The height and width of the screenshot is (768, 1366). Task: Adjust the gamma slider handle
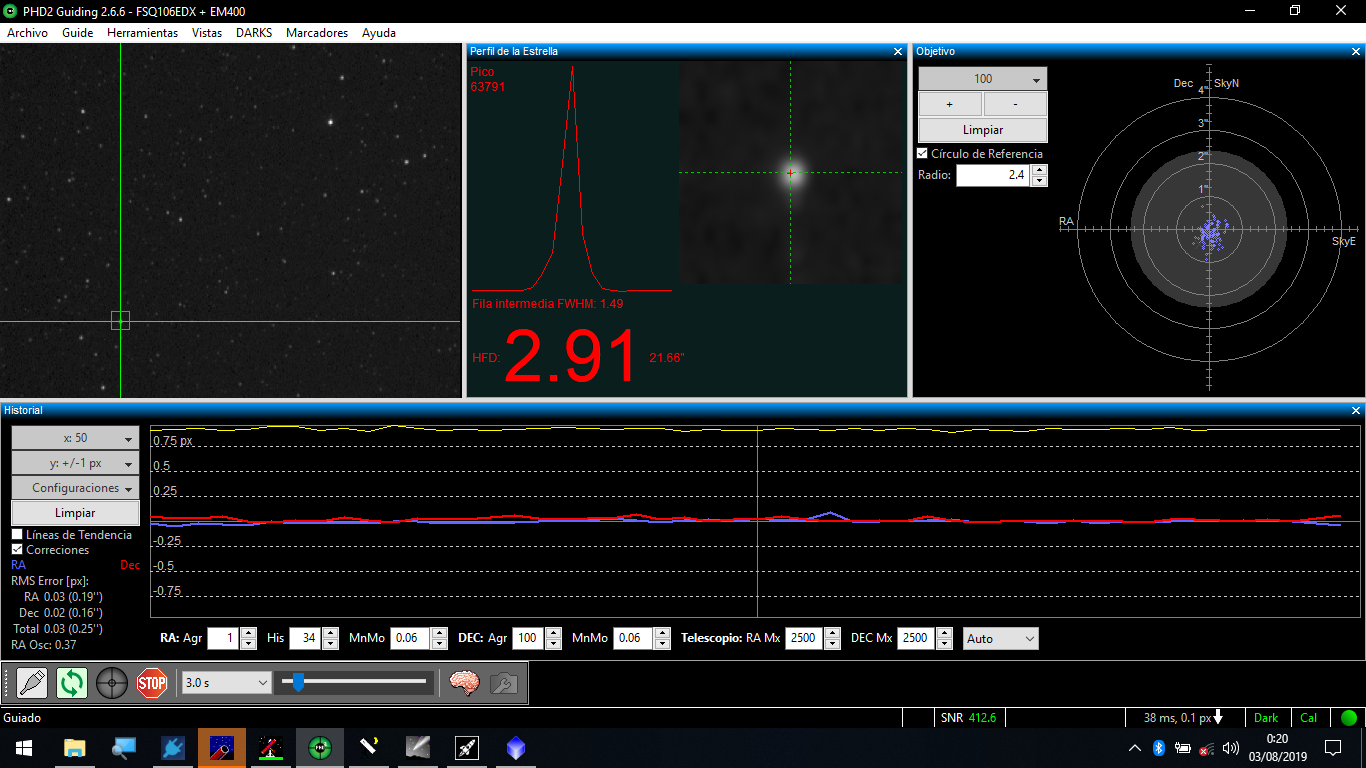coord(297,682)
